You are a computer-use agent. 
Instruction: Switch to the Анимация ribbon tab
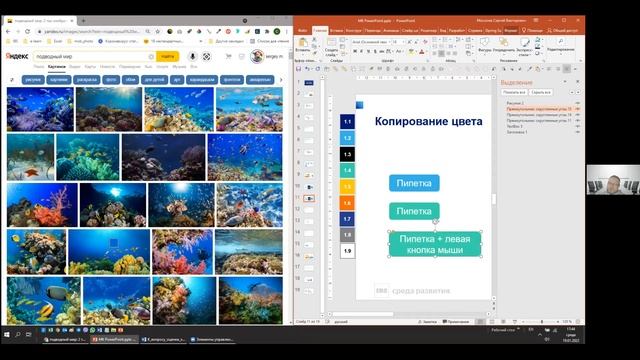391,31
